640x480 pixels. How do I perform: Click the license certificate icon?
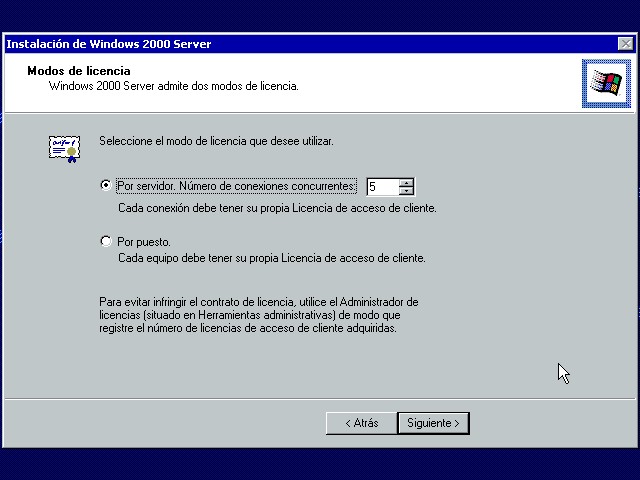(x=64, y=149)
